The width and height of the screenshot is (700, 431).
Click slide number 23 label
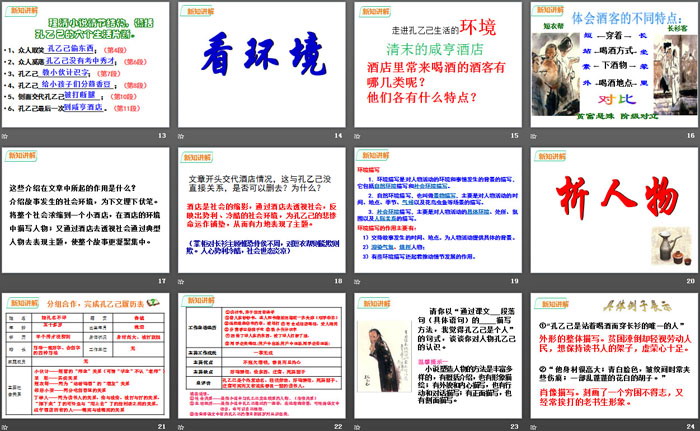tap(514, 427)
